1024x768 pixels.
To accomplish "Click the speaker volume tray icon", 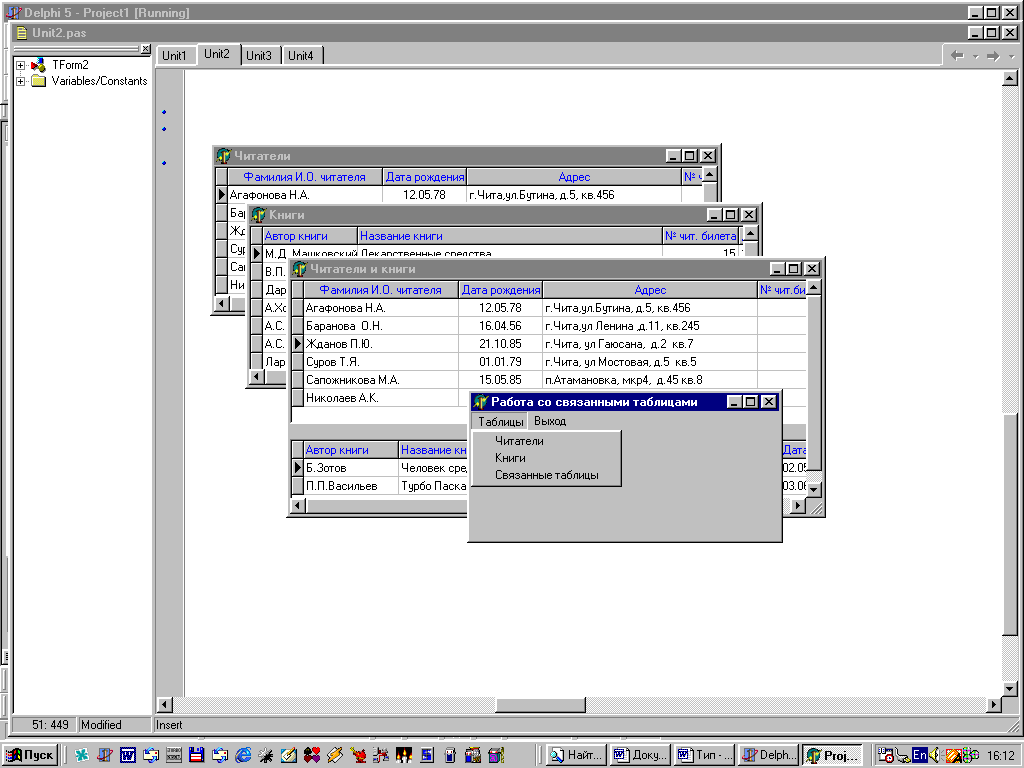I will [934, 755].
